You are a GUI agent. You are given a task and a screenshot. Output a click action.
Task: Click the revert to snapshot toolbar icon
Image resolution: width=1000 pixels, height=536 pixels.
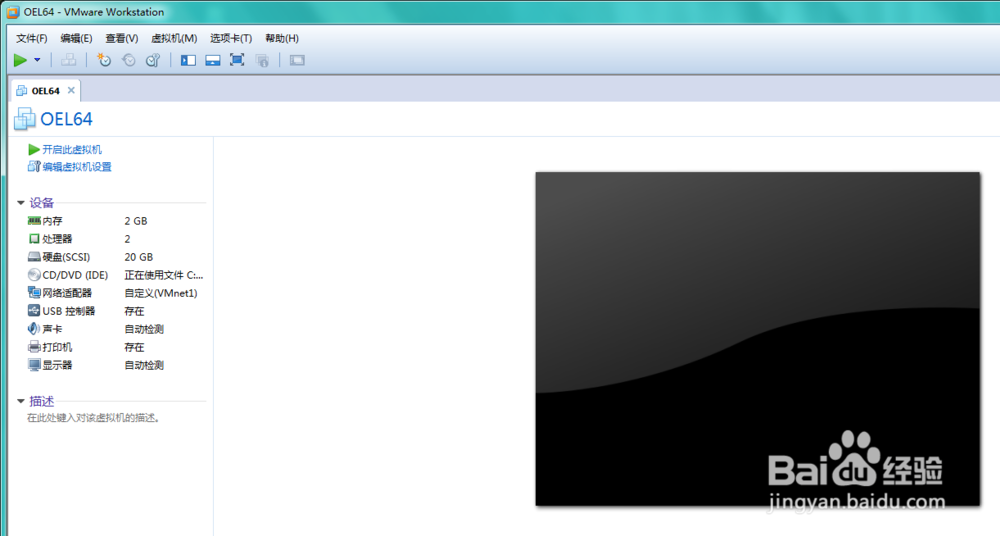coord(129,60)
